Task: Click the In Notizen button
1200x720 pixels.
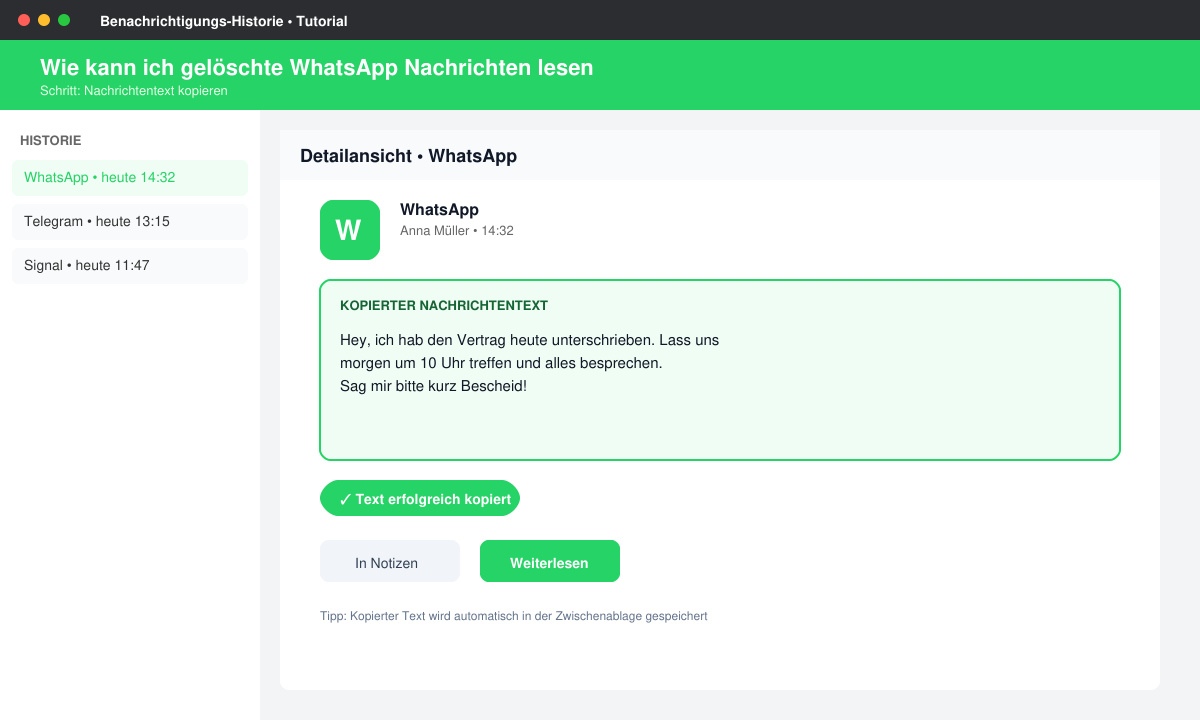Action: [390, 561]
